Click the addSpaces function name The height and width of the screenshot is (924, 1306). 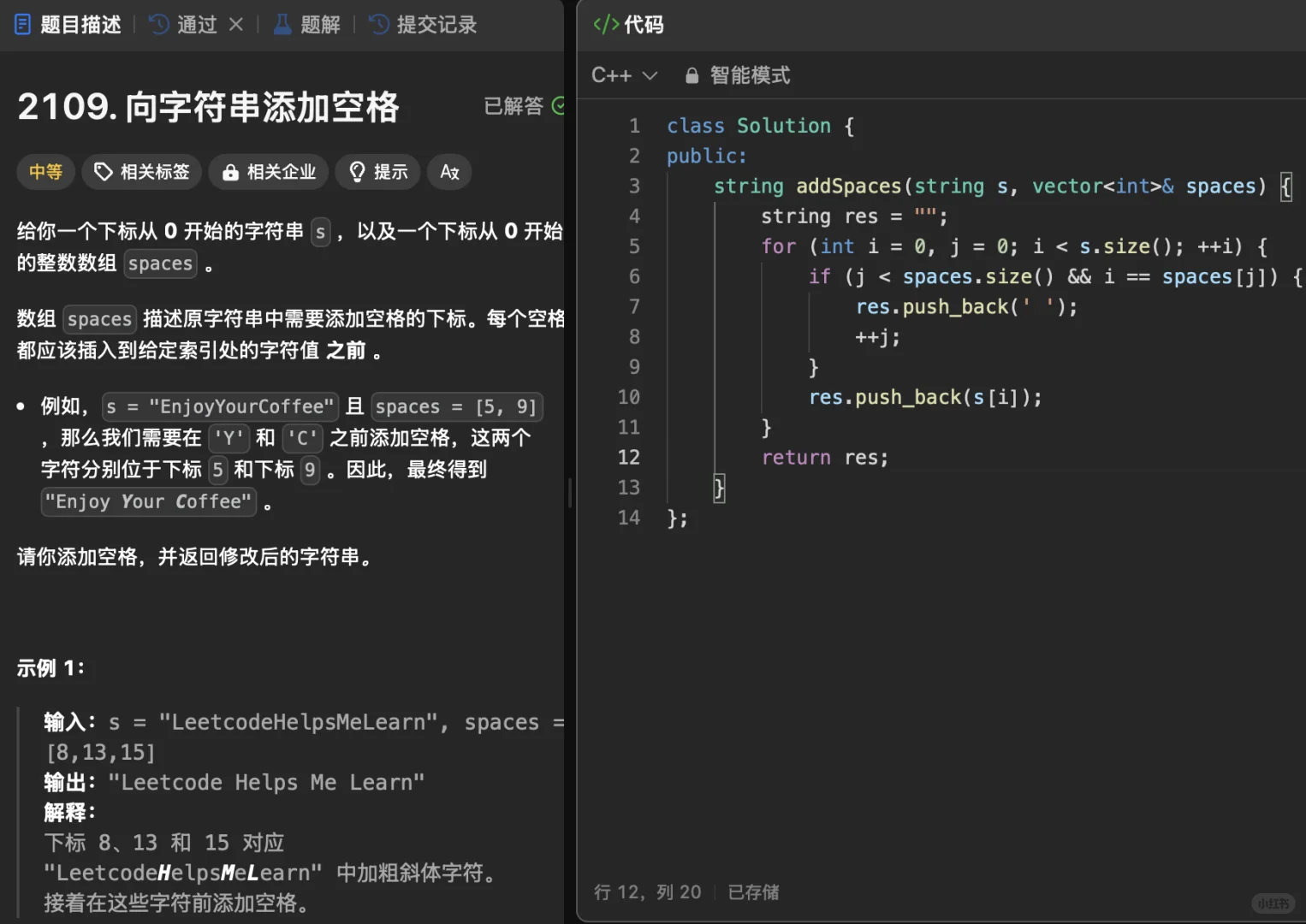pos(849,187)
